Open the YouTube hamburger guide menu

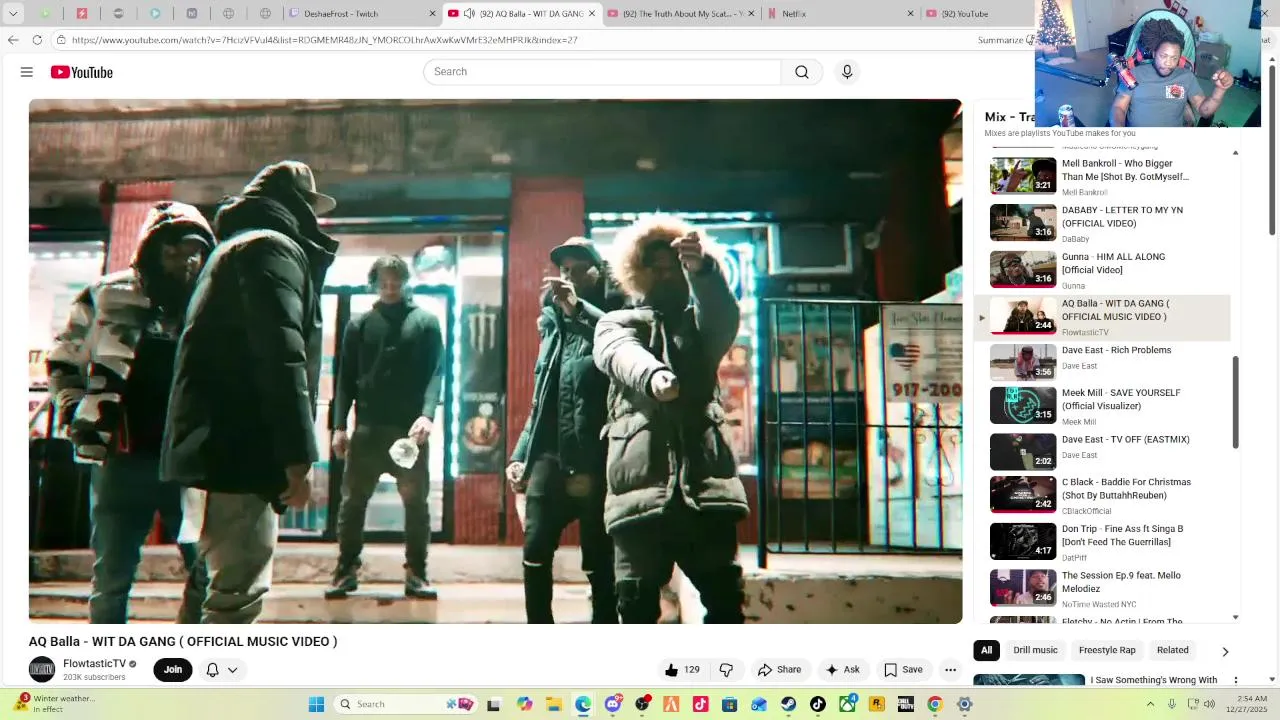pos(27,72)
